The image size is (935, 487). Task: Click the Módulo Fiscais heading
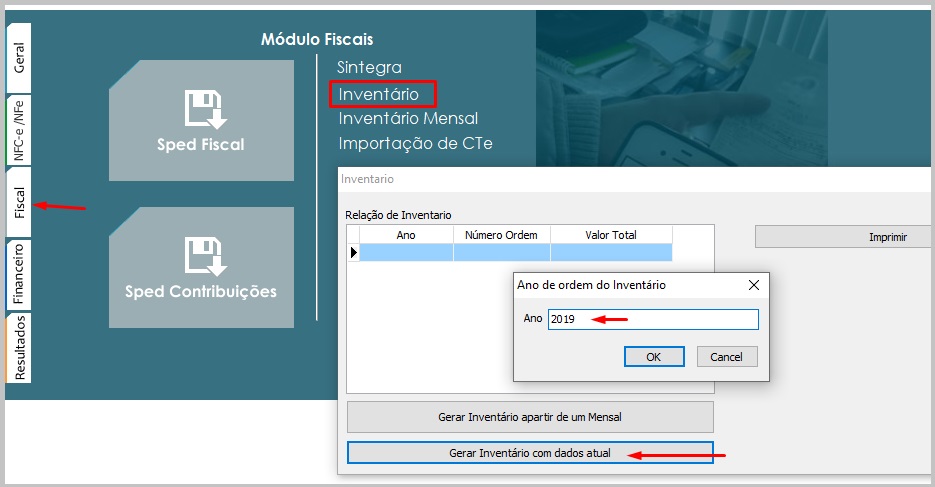(x=317, y=39)
